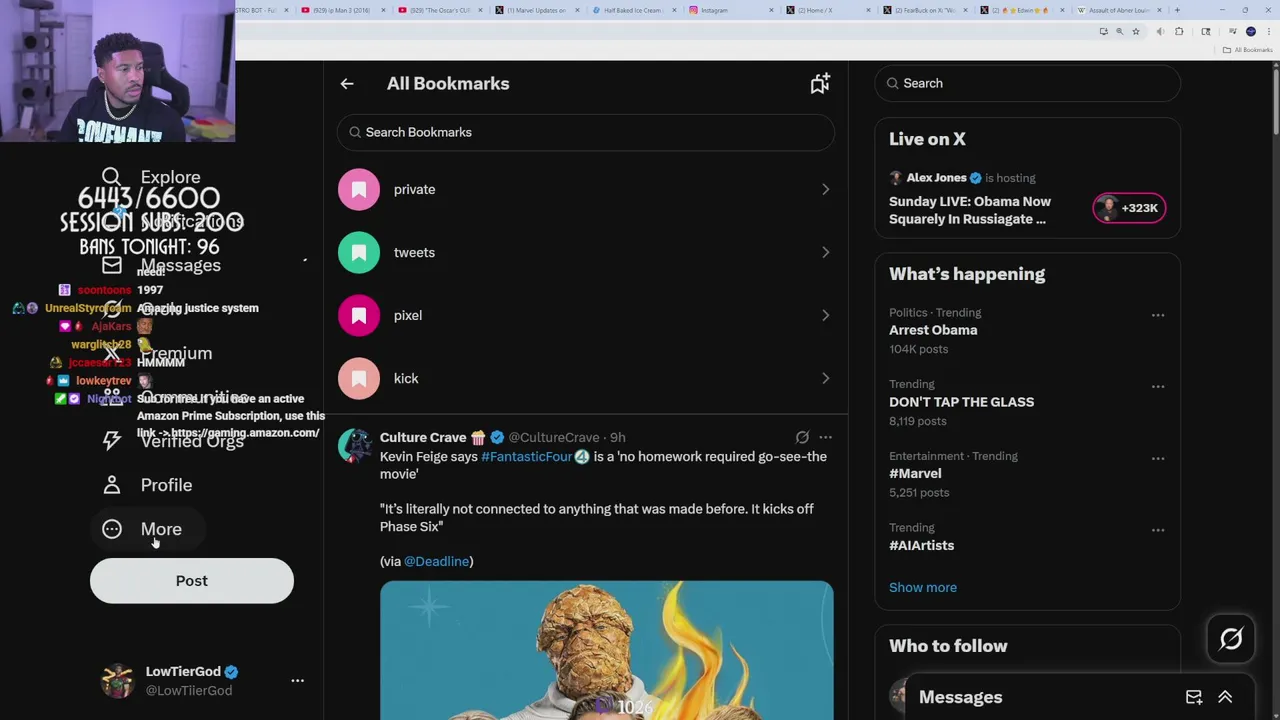This screenshot has width=1280, height=720.
Task: Open the Arrest Obama trending topic
Action: point(933,330)
